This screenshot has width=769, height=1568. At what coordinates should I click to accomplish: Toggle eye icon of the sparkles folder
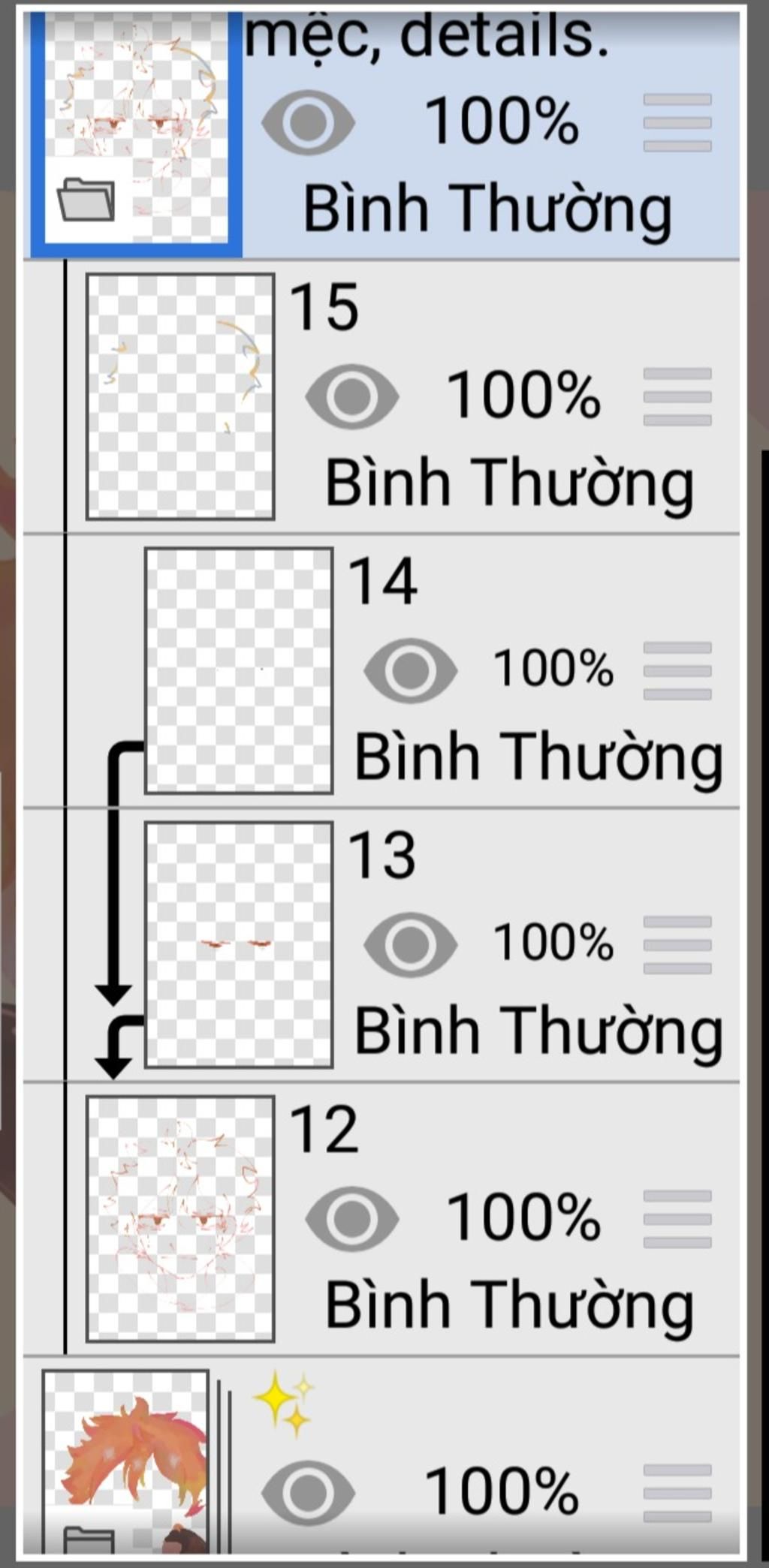pos(308,1492)
